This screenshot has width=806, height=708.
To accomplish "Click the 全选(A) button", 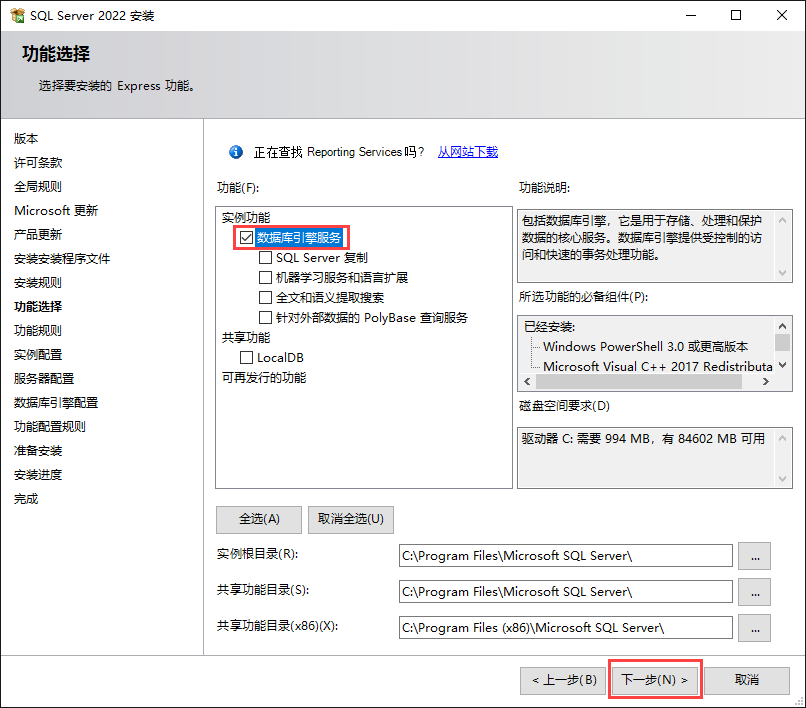I will coord(258,520).
